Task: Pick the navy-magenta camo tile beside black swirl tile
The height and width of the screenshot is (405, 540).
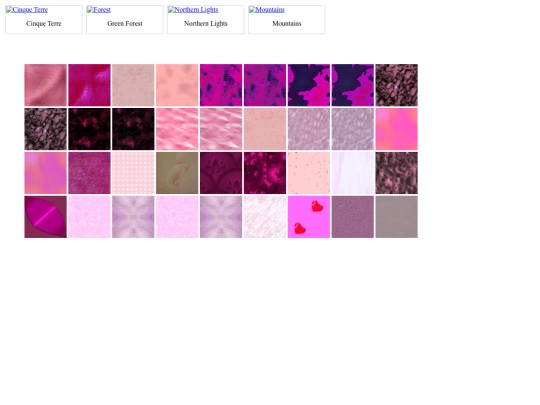Action: tap(353, 85)
